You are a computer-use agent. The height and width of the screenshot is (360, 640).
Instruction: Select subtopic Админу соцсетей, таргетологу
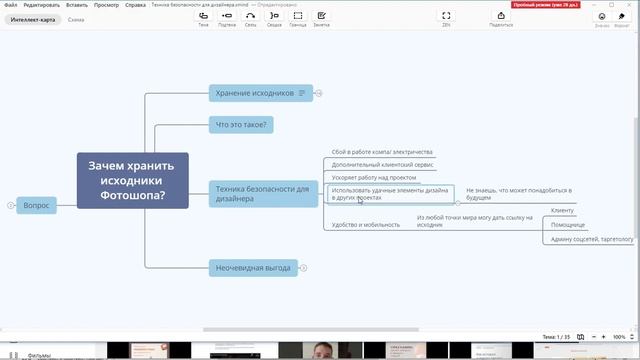pyautogui.click(x=592, y=239)
